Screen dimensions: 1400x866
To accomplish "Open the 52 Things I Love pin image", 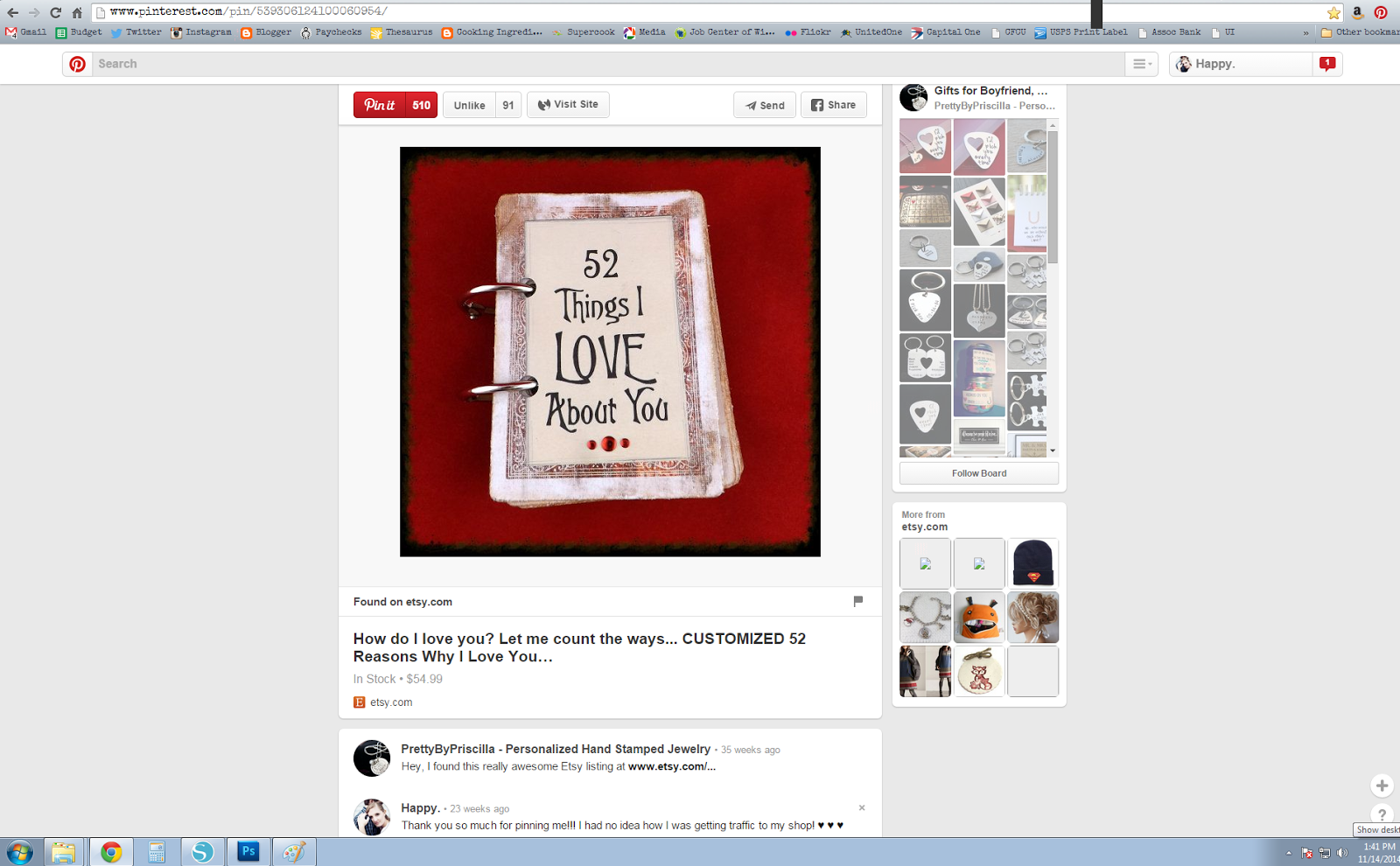I will tap(610, 352).
